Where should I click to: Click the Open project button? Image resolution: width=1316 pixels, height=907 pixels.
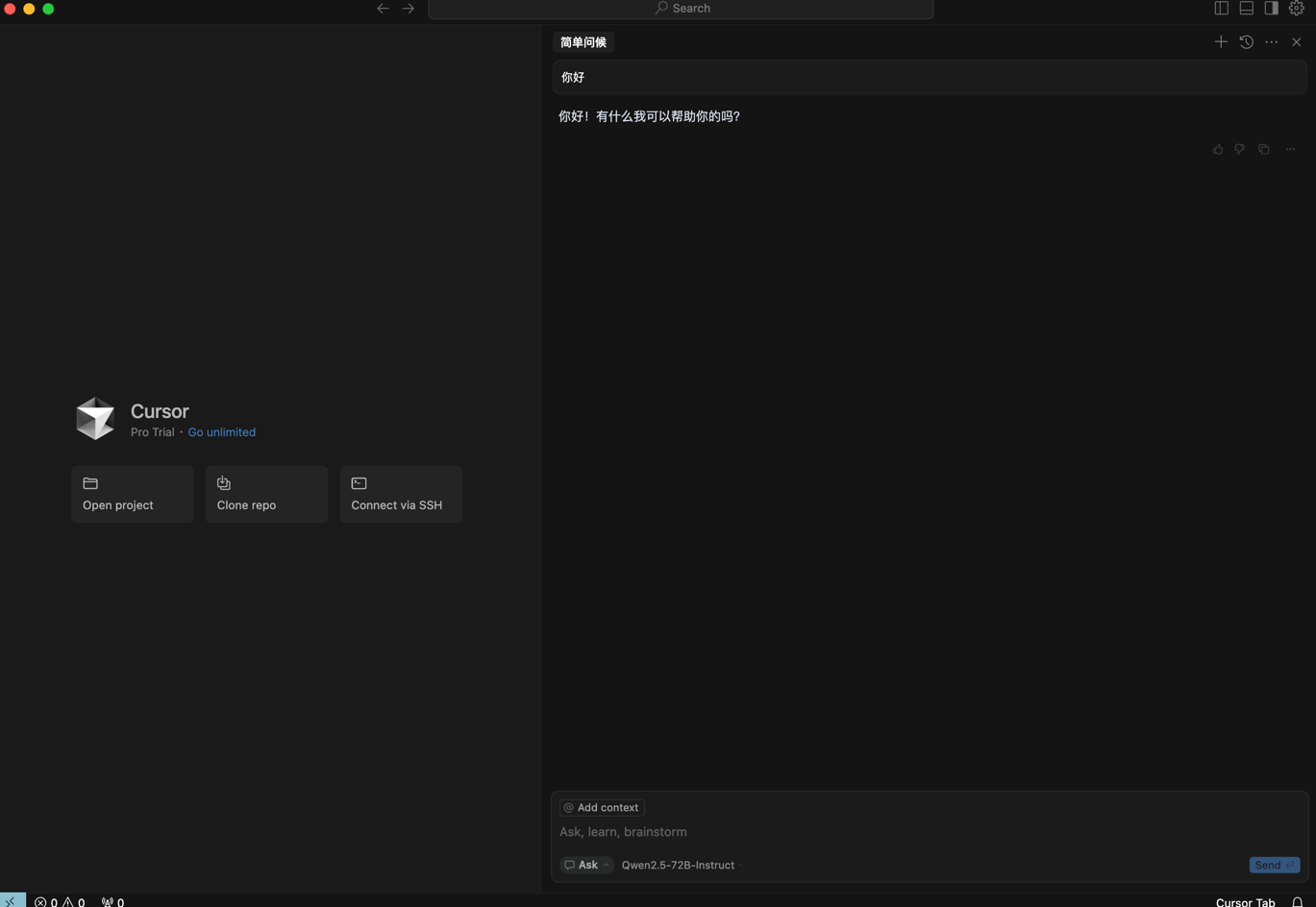click(x=133, y=494)
